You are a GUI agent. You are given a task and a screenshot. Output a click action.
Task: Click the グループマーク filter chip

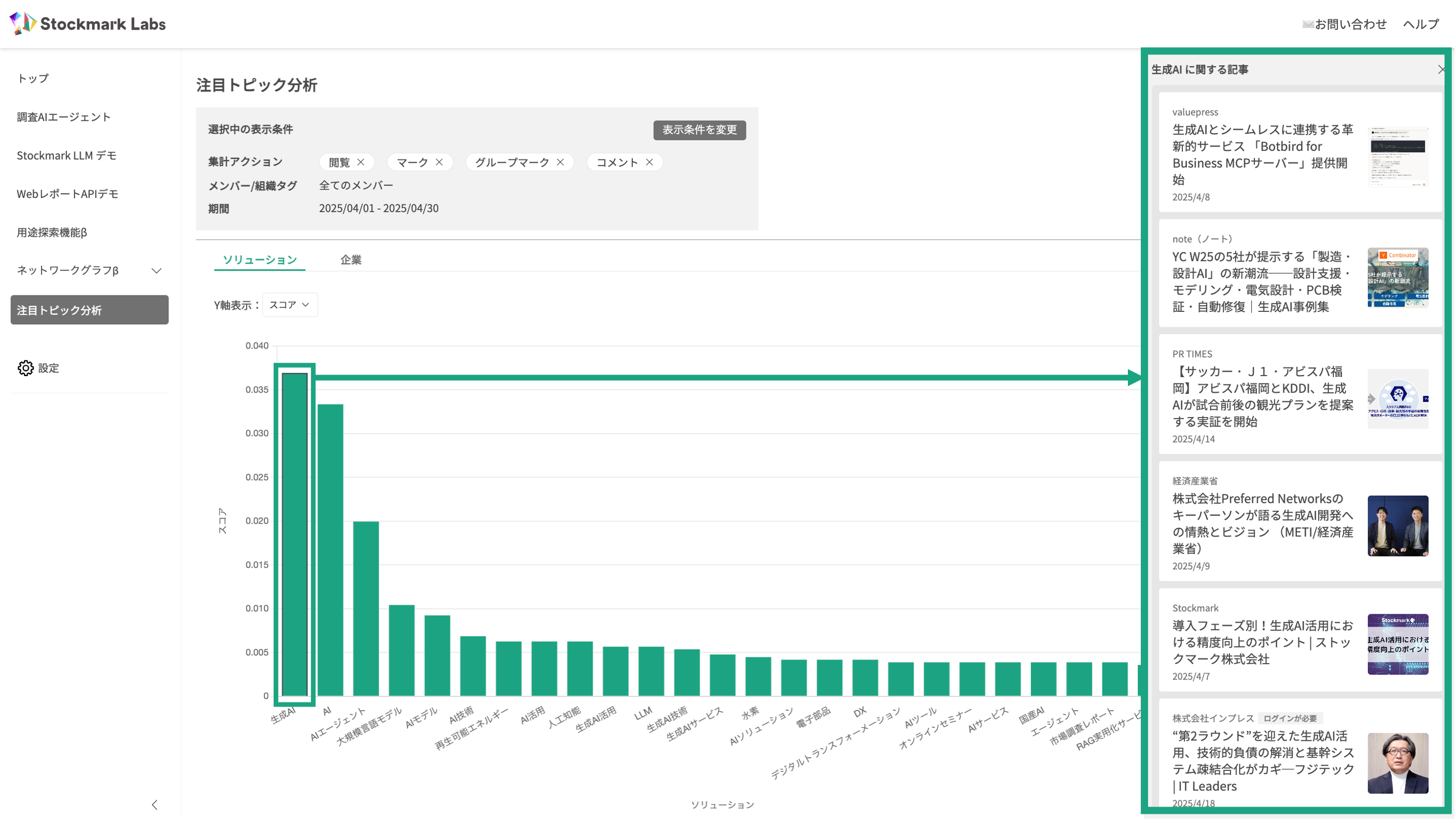[x=519, y=162]
